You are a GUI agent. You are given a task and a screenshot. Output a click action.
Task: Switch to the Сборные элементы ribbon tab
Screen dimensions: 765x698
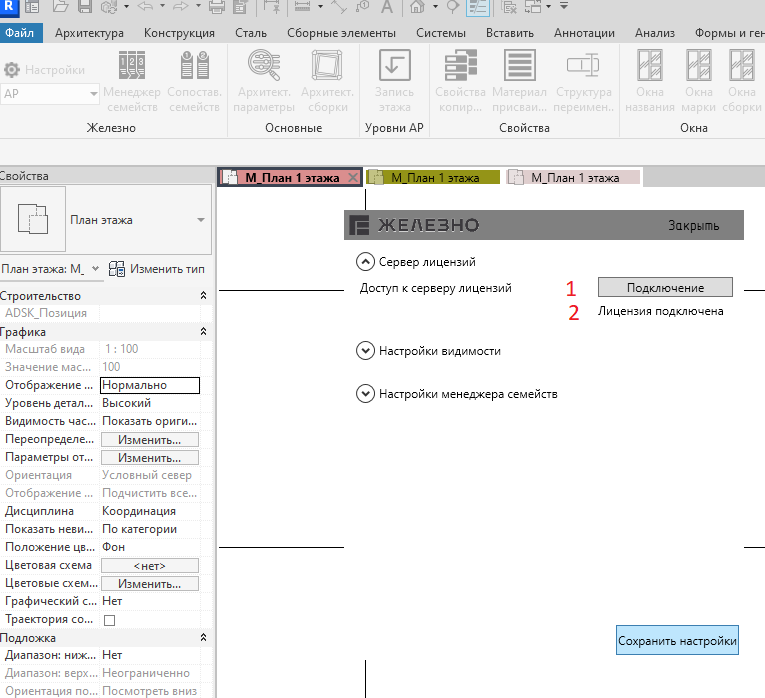click(x=341, y=33)
